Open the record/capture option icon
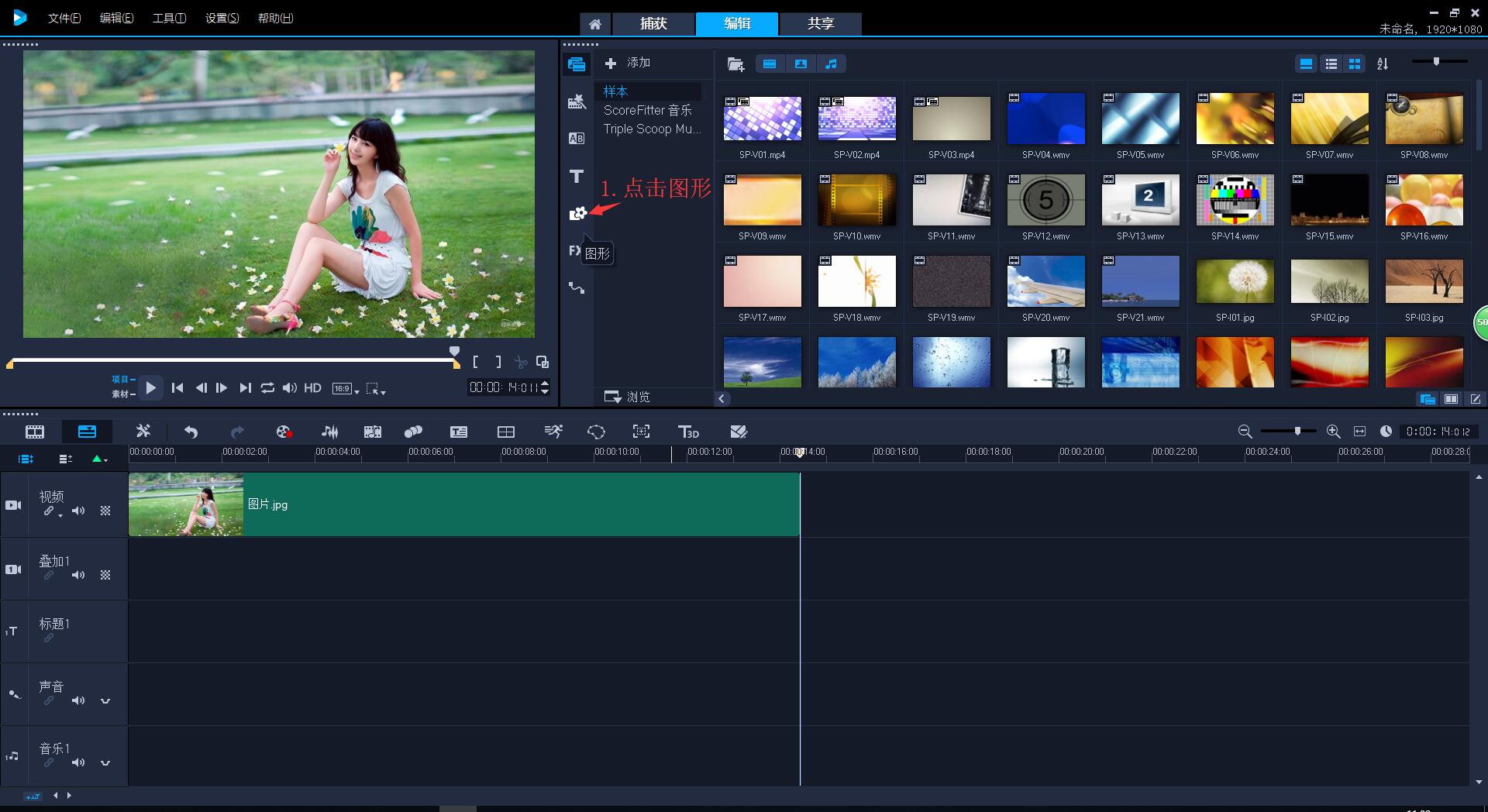Image resolution: width=1488 pixels, height=812 pixels. [x=284, y=432]
